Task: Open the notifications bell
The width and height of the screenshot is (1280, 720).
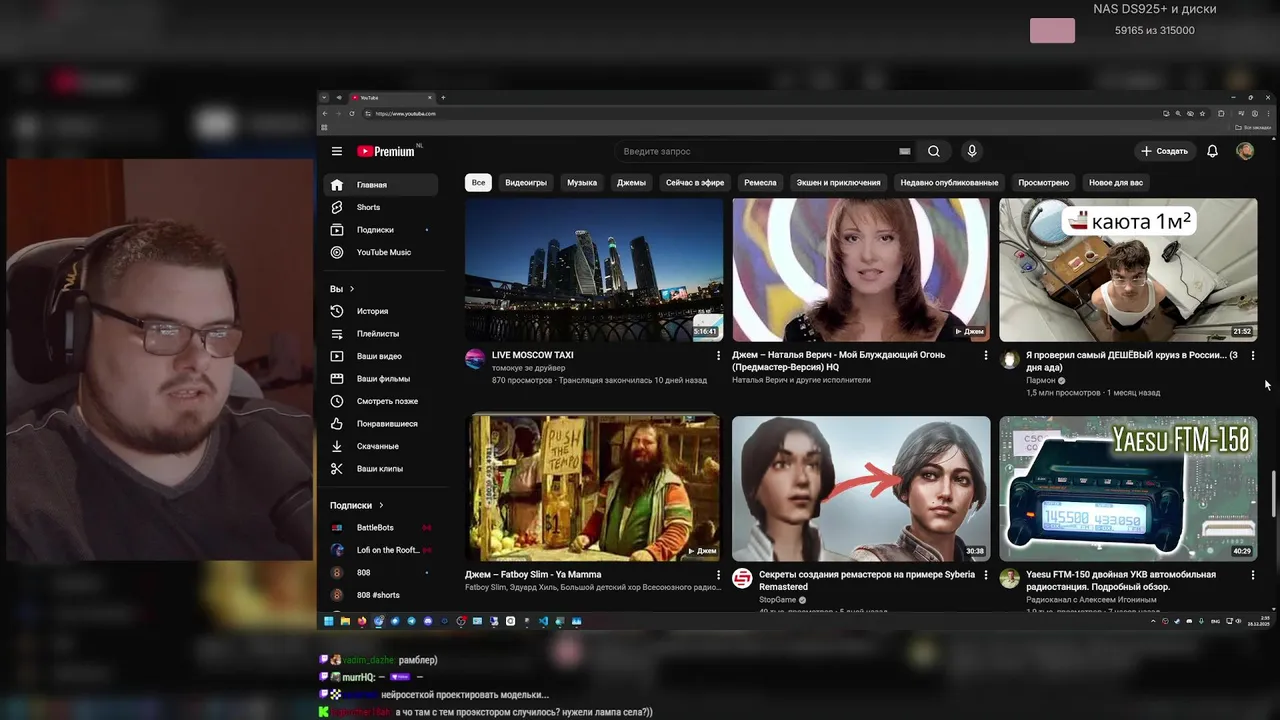Action: [x=1212, y=151]
